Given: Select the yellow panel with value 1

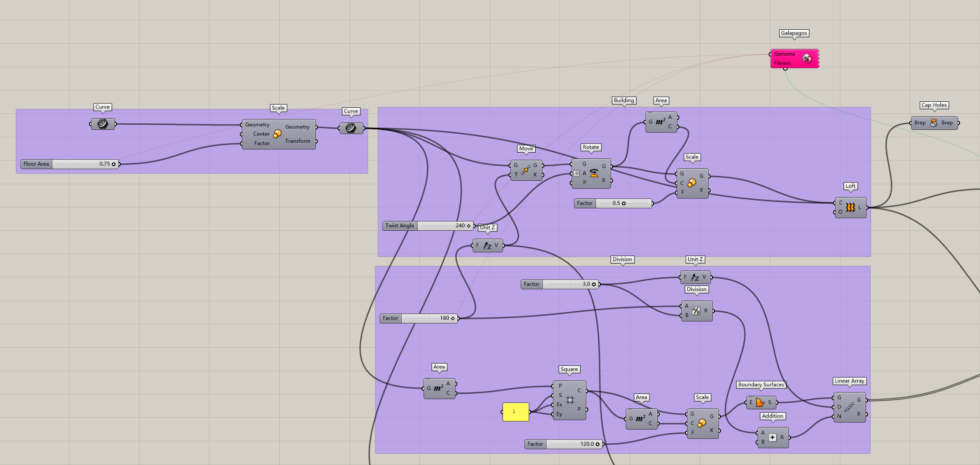Looking at the screenshot, I should pos(516,412).
